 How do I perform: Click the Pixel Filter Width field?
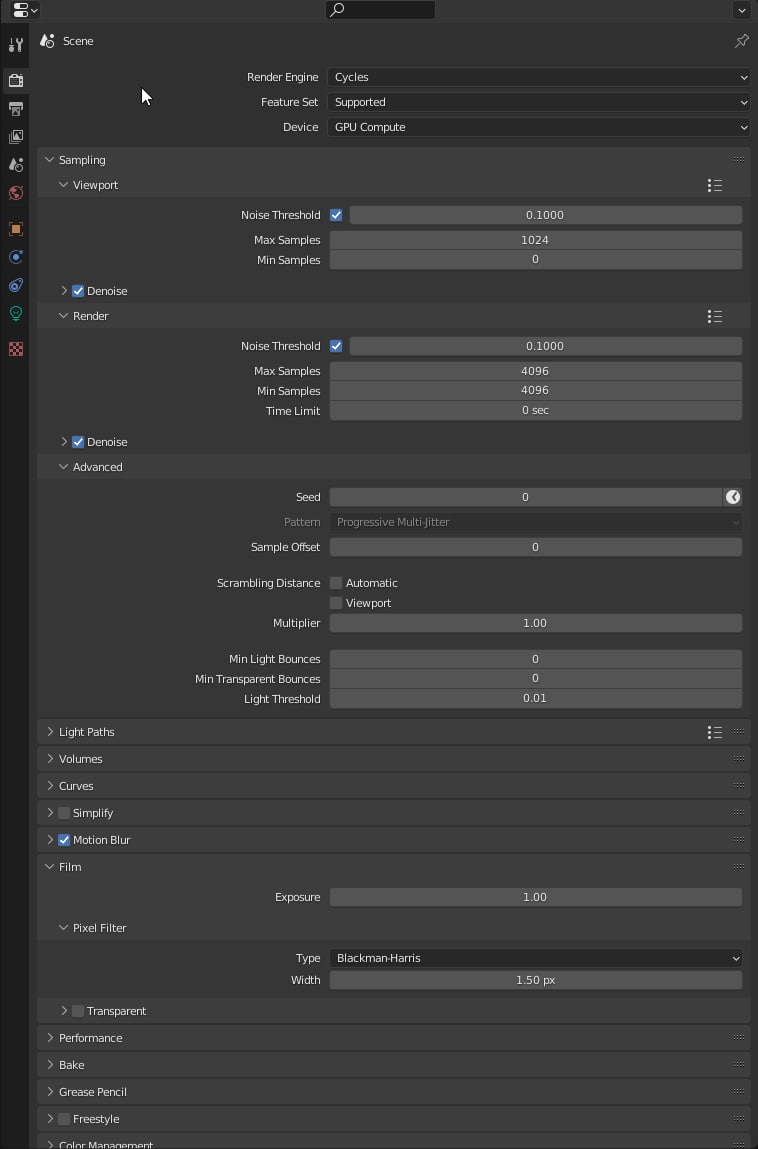pyautogui.click(x=535, y=980)
